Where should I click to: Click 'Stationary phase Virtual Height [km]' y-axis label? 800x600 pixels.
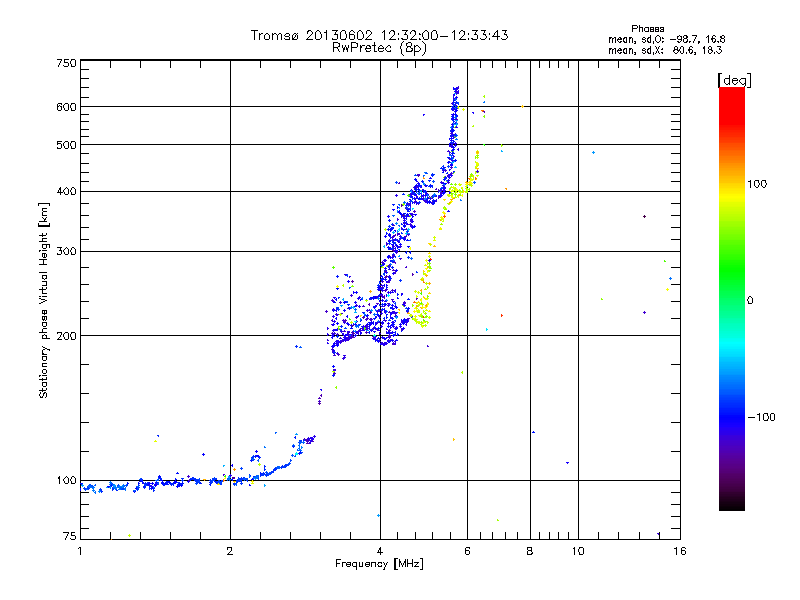tap(43, 301)
